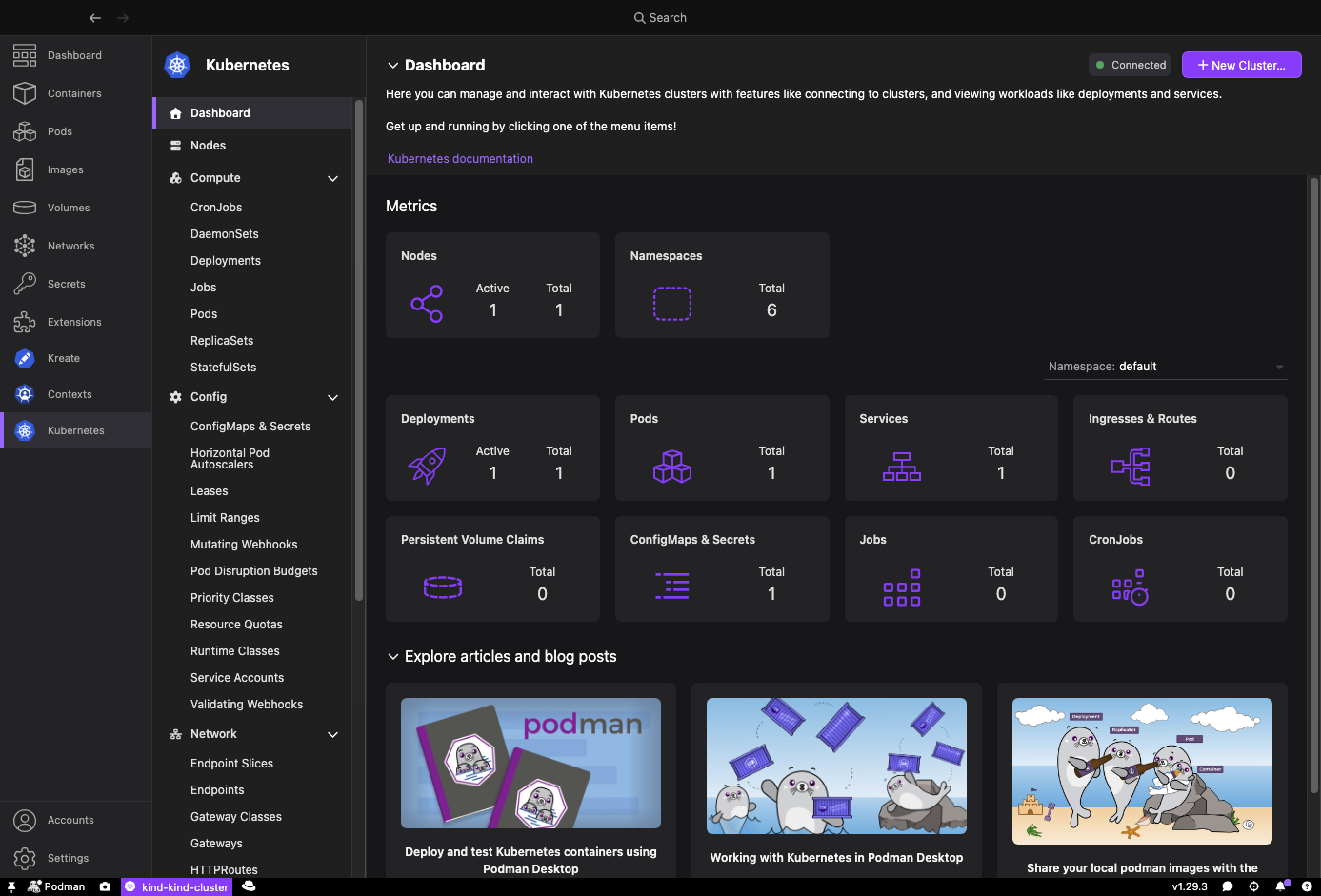Click the Connected status badge
Viewport: 1321px width, 896px height.
point(1130,65)
